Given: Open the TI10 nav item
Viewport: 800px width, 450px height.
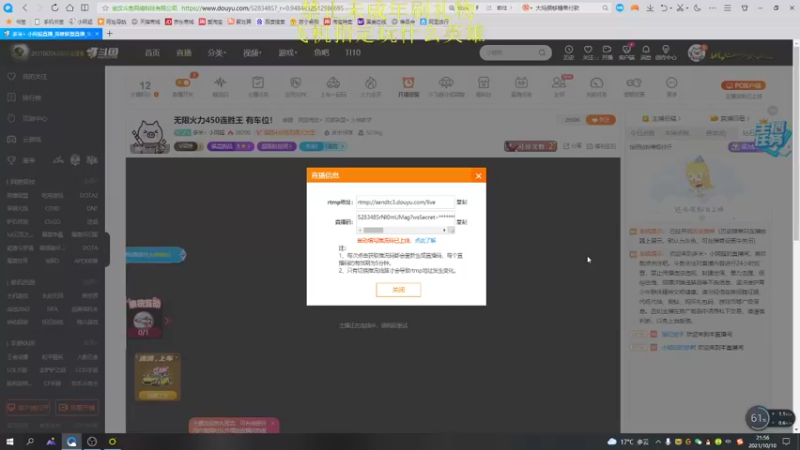Looking at the screenshot, I should (353, 53).
